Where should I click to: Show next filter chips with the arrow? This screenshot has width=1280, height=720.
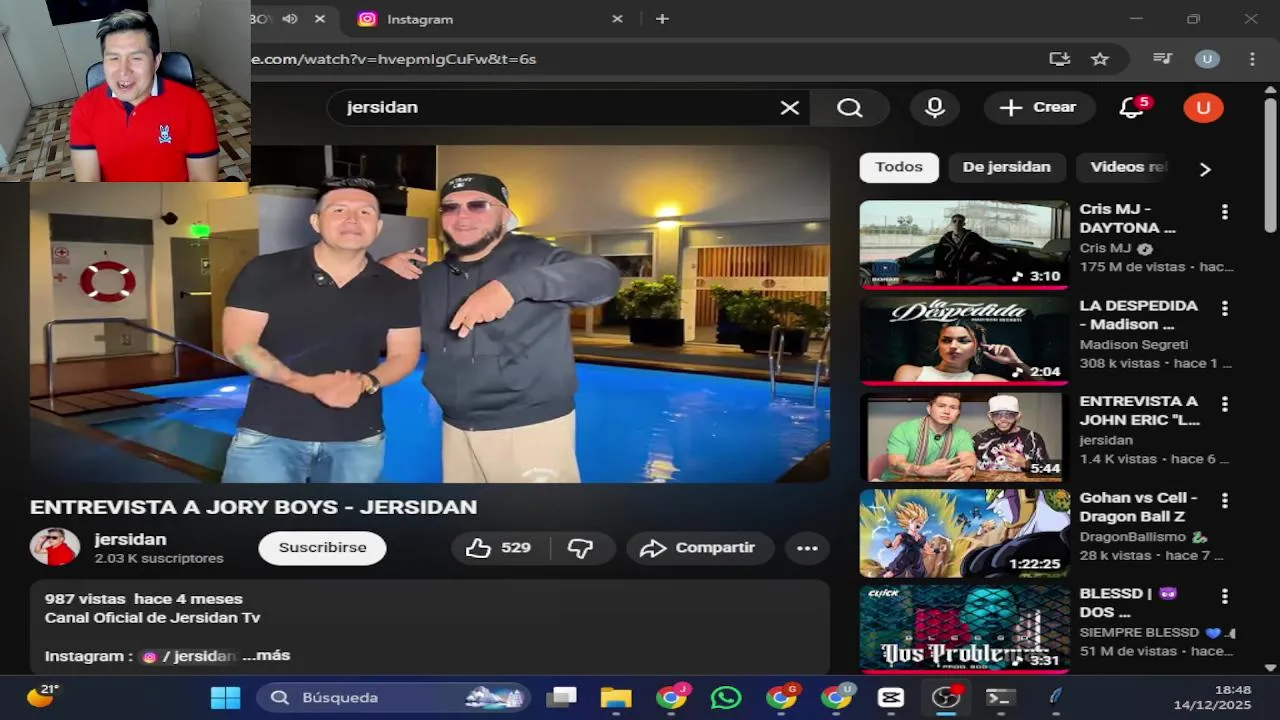[x=1205, y=169]
